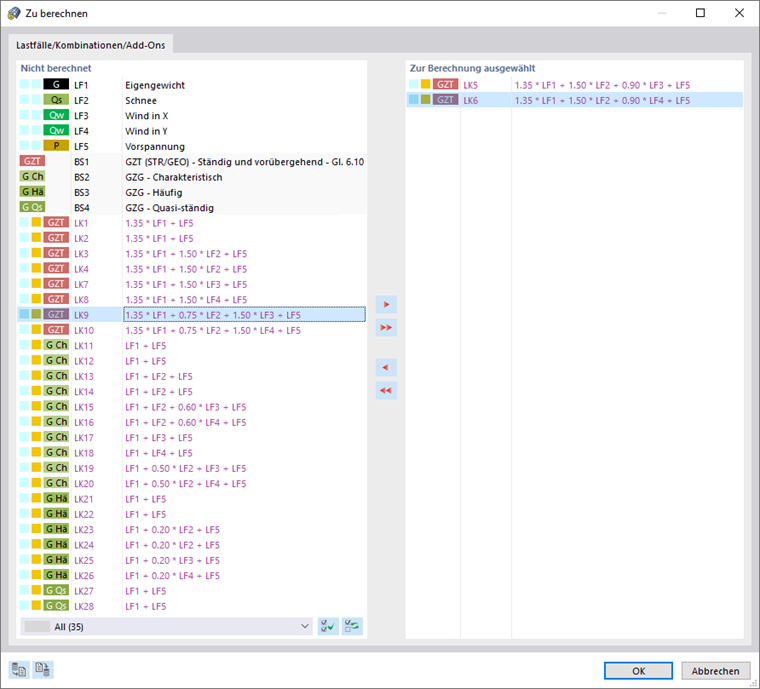Click the G Ch badge of BS2
760x689 pixels.
click(x=32, y=176)
